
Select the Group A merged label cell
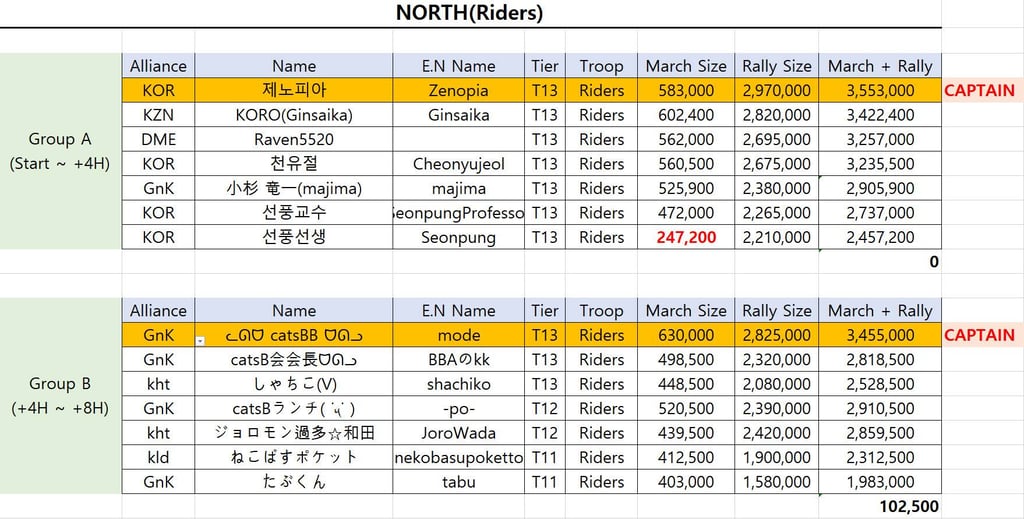[x=60, y=151]
